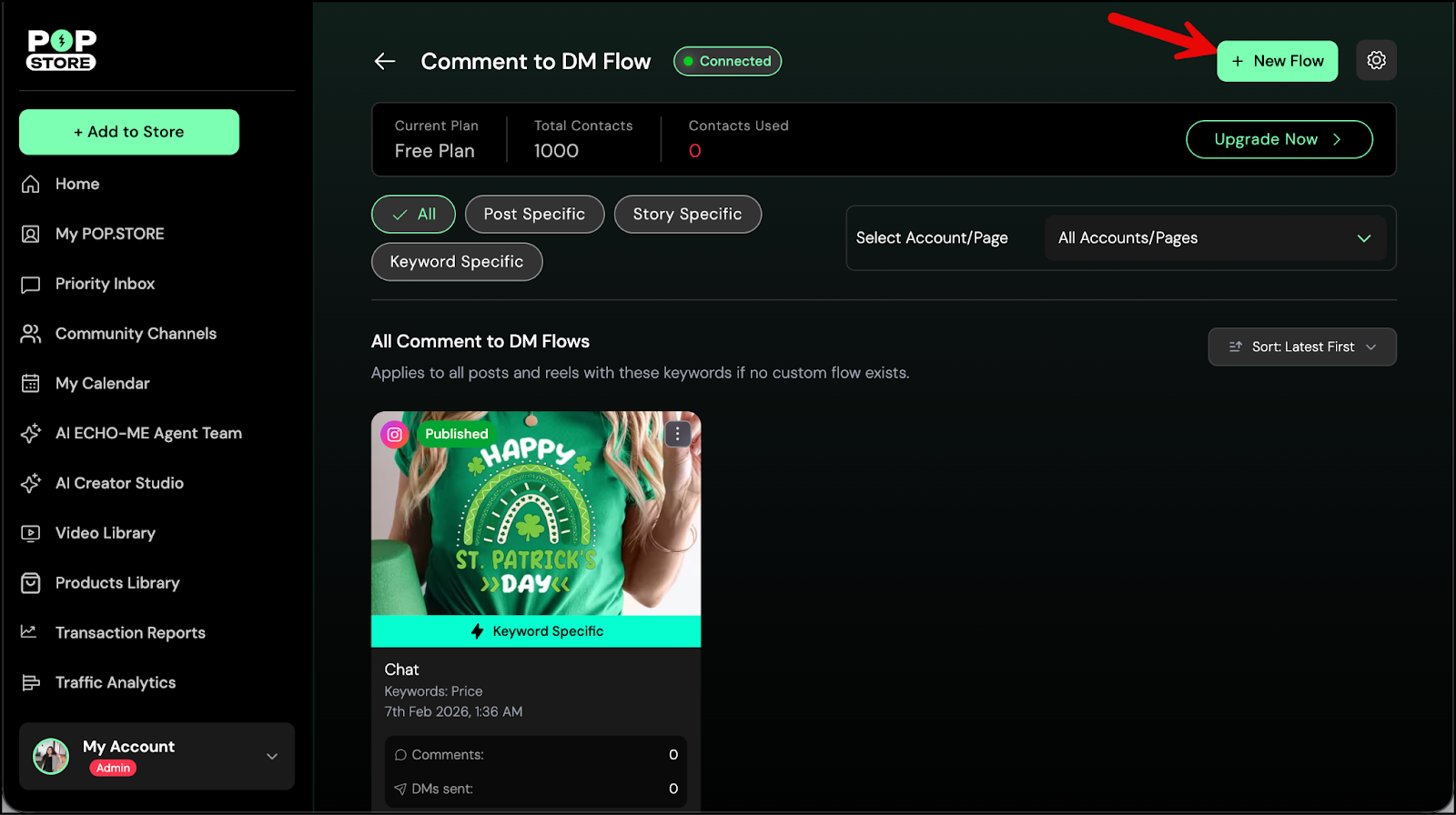This screenshot has height=815, width=1456.
Task: Open Priority Inbox from the sidebar
Action: [x=105, y=284]
